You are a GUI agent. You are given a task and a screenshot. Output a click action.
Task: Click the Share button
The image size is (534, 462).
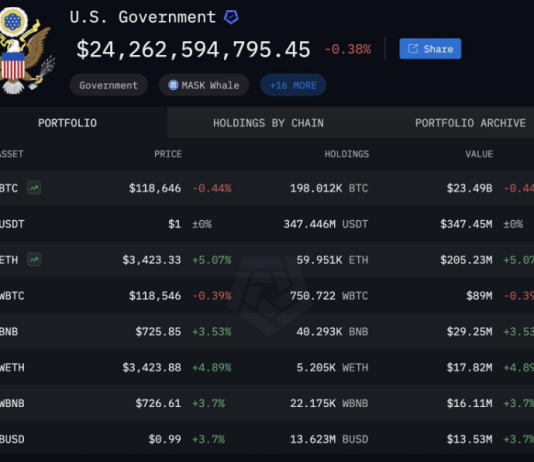pos(430,49)
